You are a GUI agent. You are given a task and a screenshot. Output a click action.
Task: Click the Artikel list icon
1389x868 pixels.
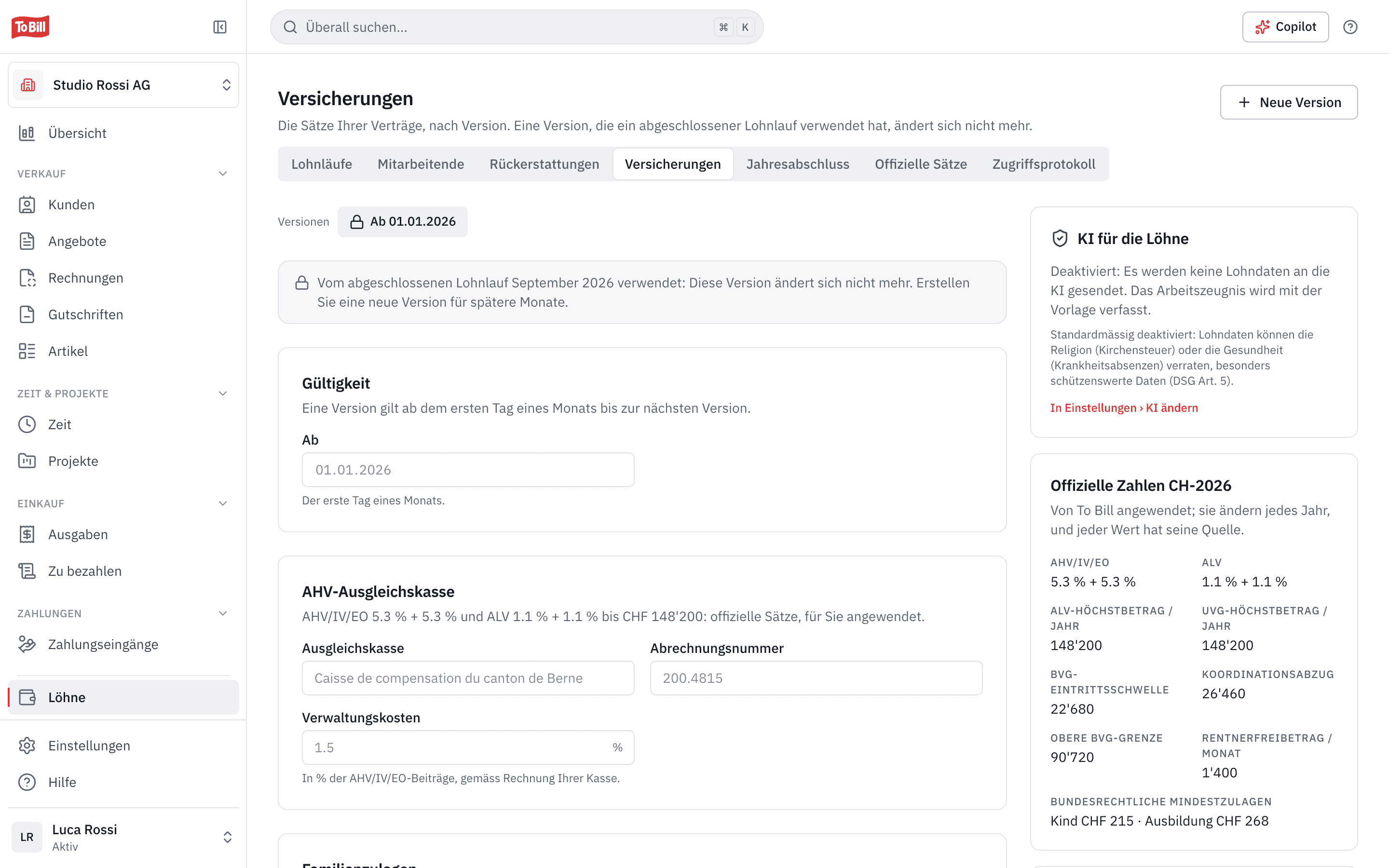click(27, 352)
